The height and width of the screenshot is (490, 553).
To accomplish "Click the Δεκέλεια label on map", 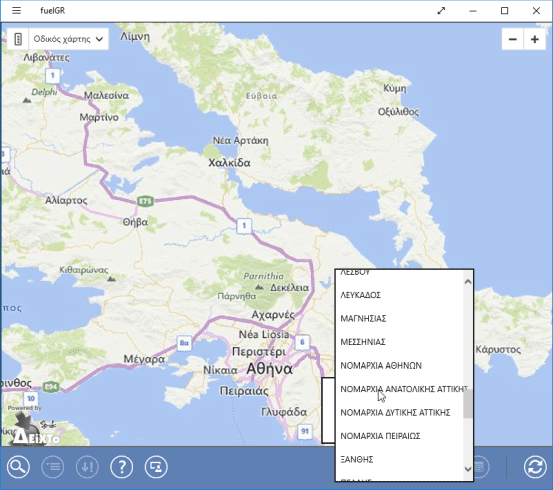I will 290,288.
